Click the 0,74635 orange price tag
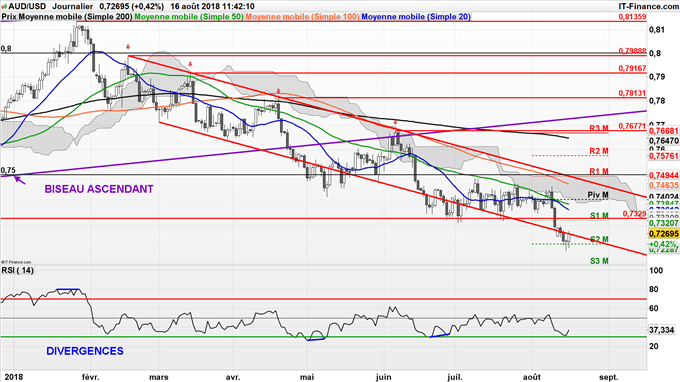Image resolution: width=680 pixels, height=382 pixels. 664,185
